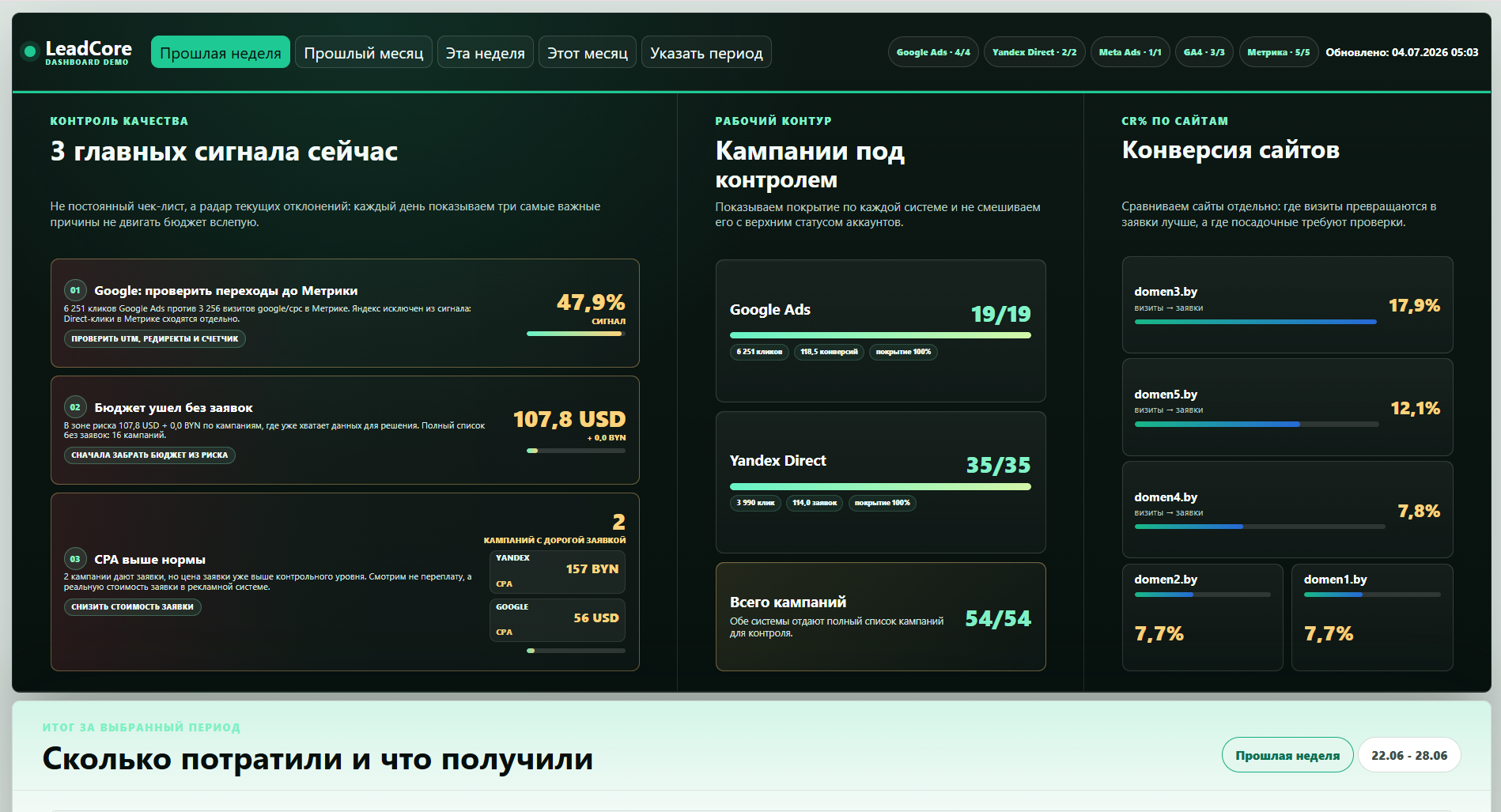This screenshot has width=1501, height=812.
Task: Click the 22.06 - 28.06 date range pill
Action: pyautogui.click(x=1409, y=755)
